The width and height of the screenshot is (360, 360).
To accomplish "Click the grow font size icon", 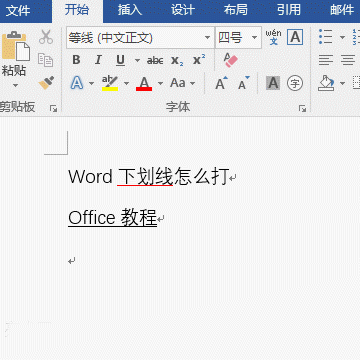I will click(x=221, y=83).
